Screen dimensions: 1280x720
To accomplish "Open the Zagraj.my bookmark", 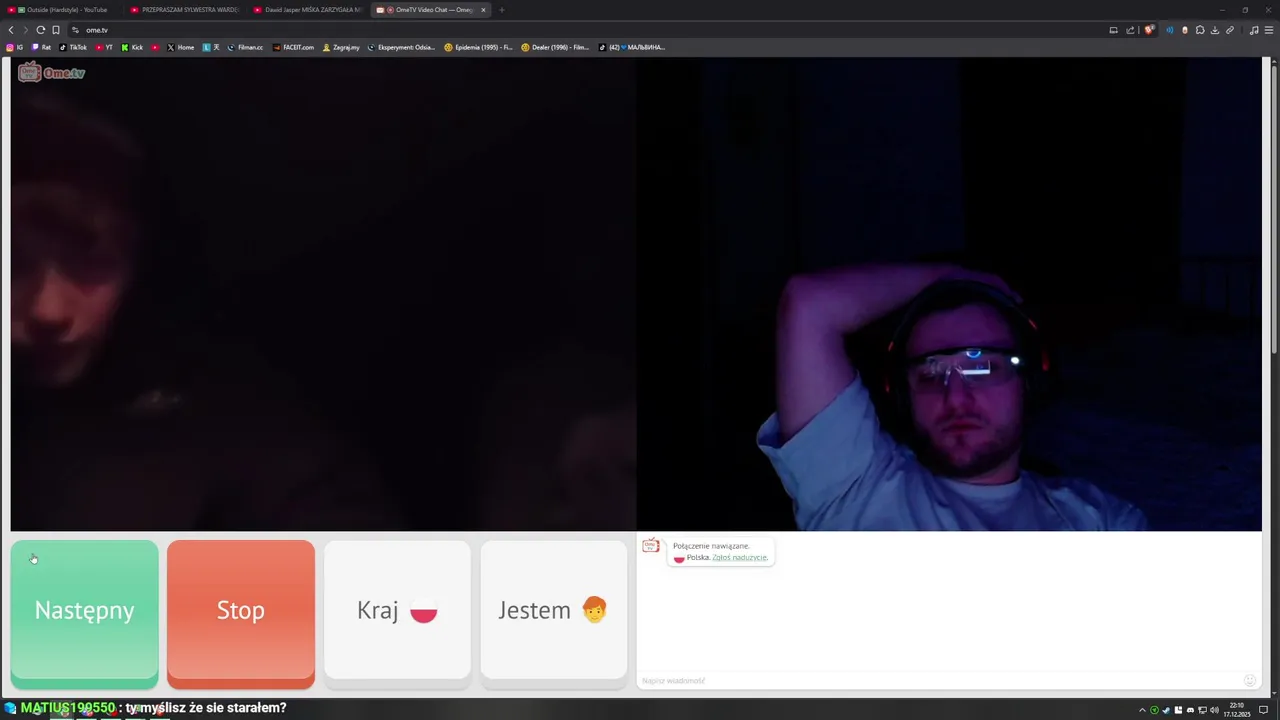I will pos(341,47).
